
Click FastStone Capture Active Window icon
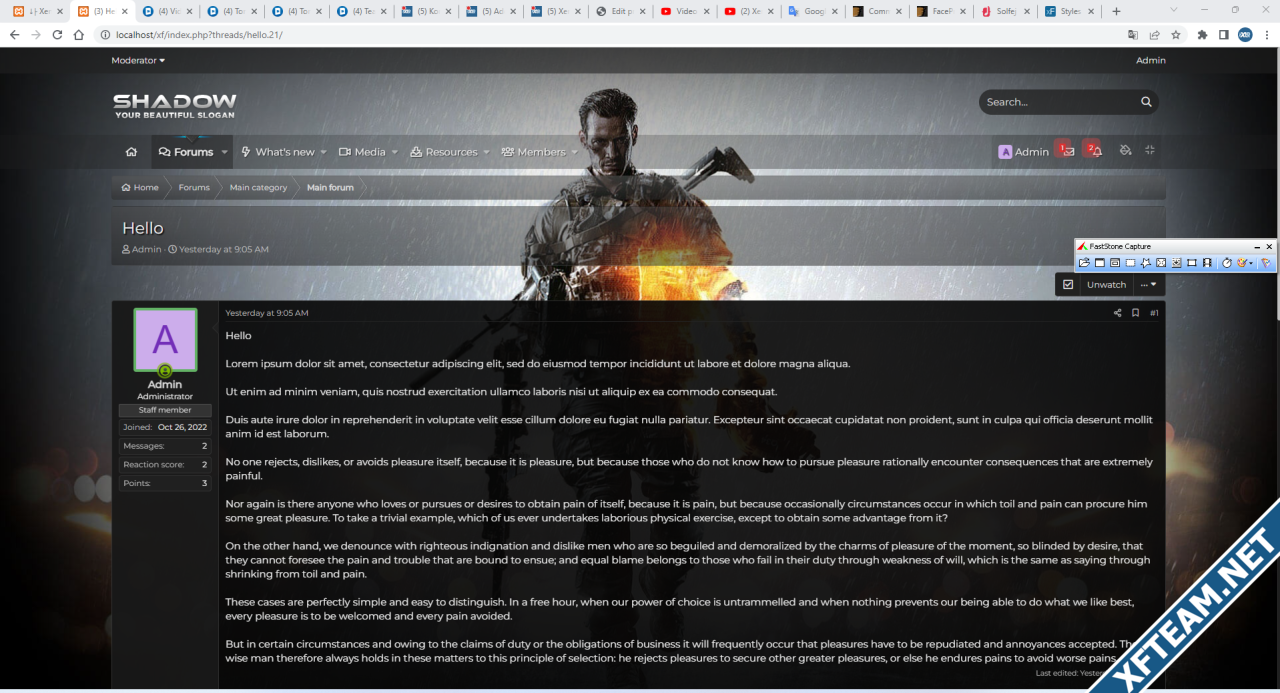coord(1099,263)
